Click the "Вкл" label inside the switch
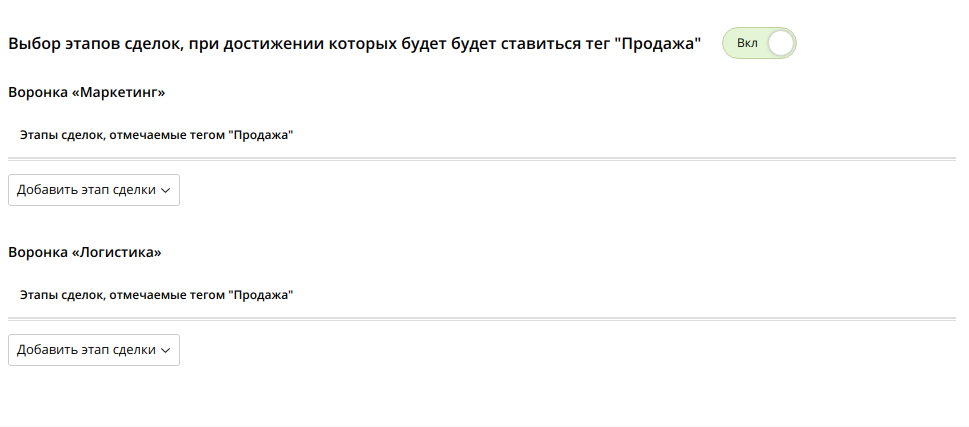 (x=746, y=44)
